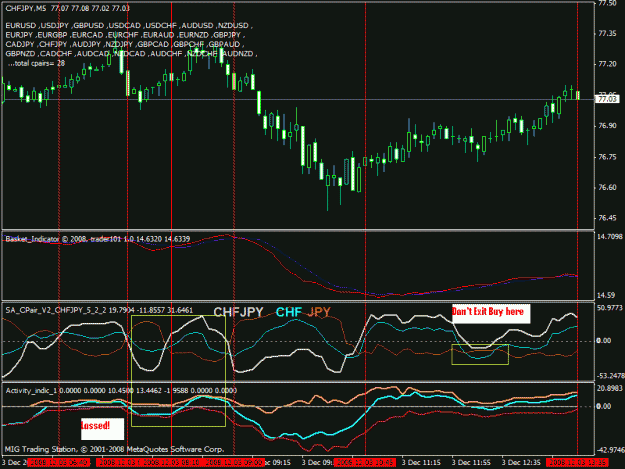Click the 0.00 level label in Activity panel
625x469 pixels.
click(x=604, y=406)
